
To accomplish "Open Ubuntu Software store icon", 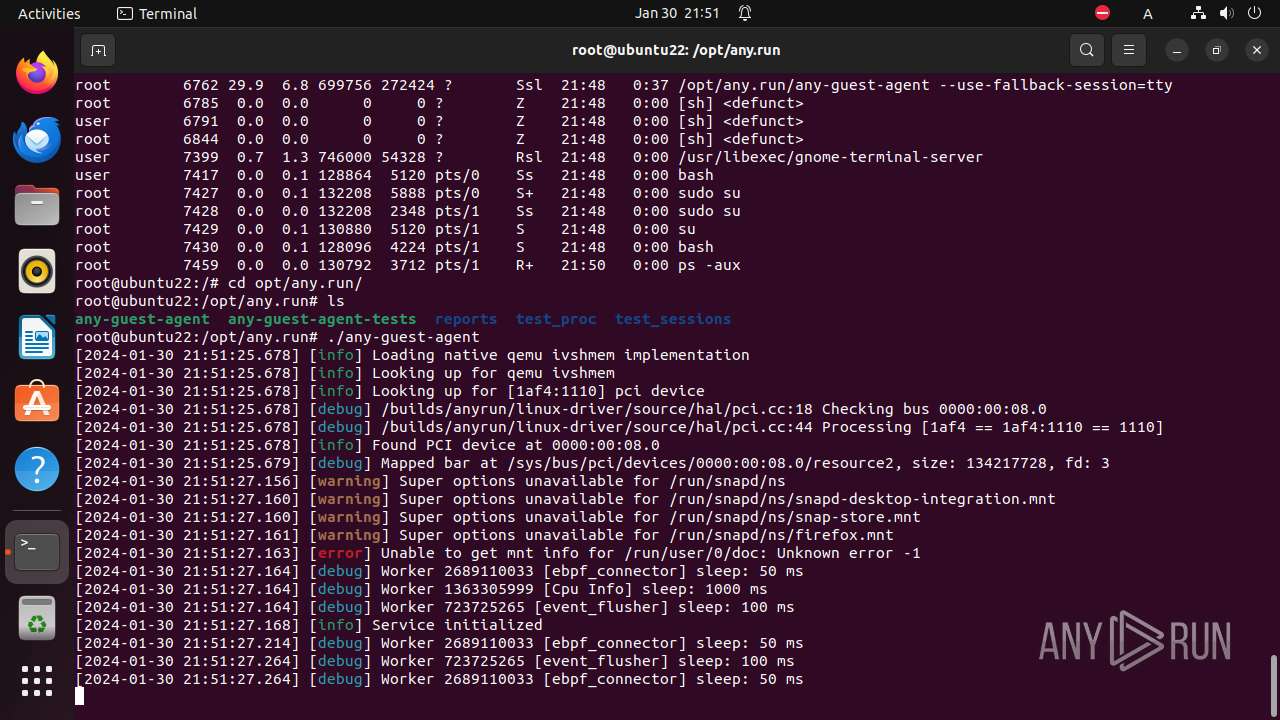I will (x=37, y=403).
